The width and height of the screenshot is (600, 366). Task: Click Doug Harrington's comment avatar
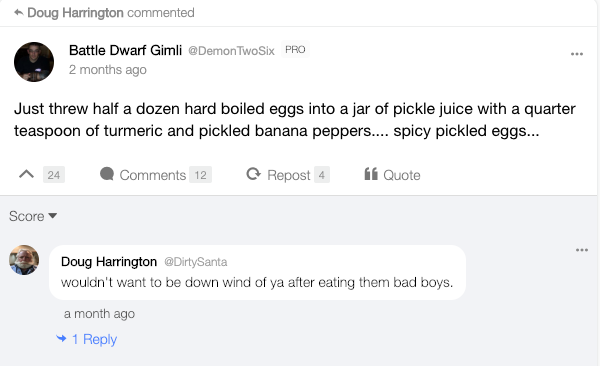[24, 260]
